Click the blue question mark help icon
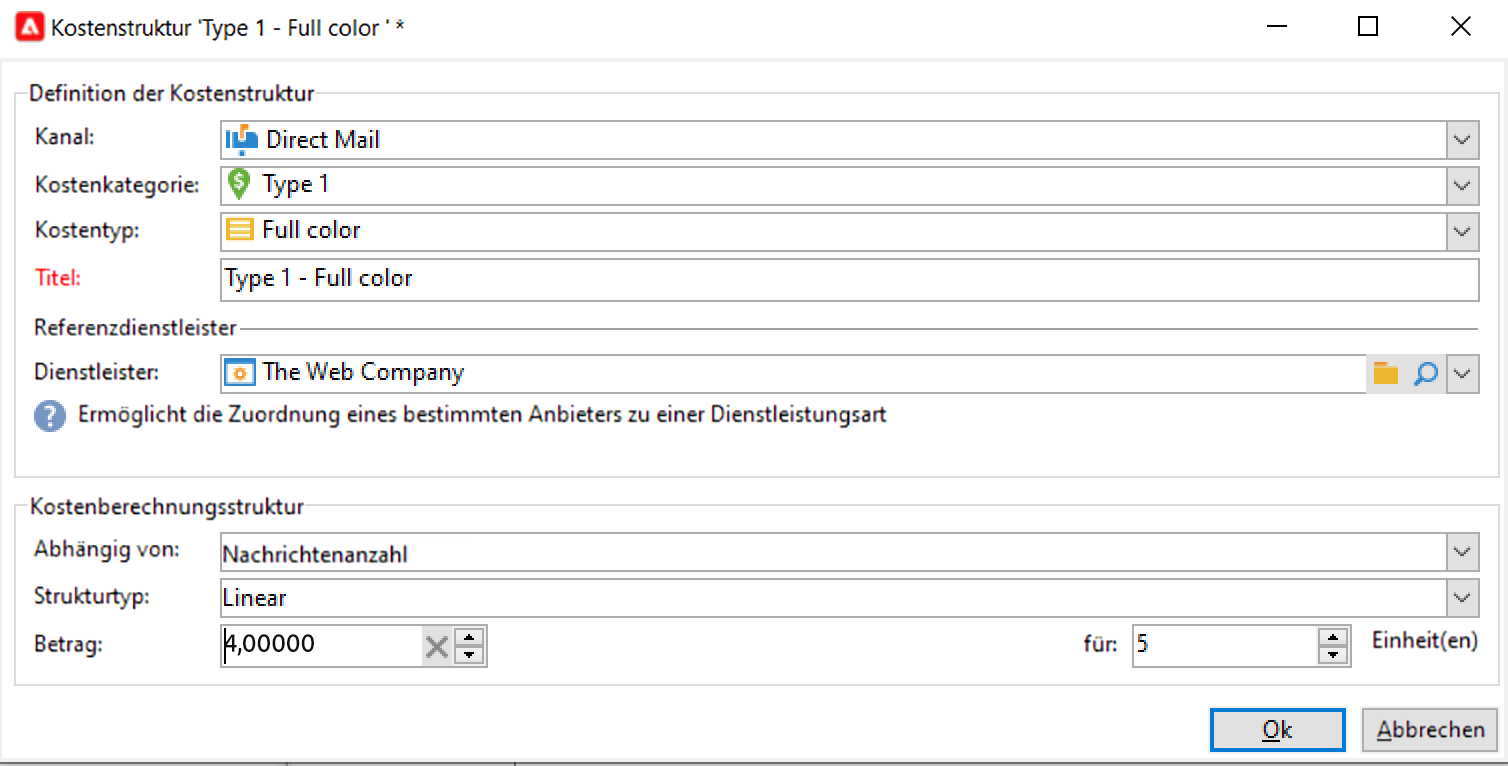 [49, 416]
